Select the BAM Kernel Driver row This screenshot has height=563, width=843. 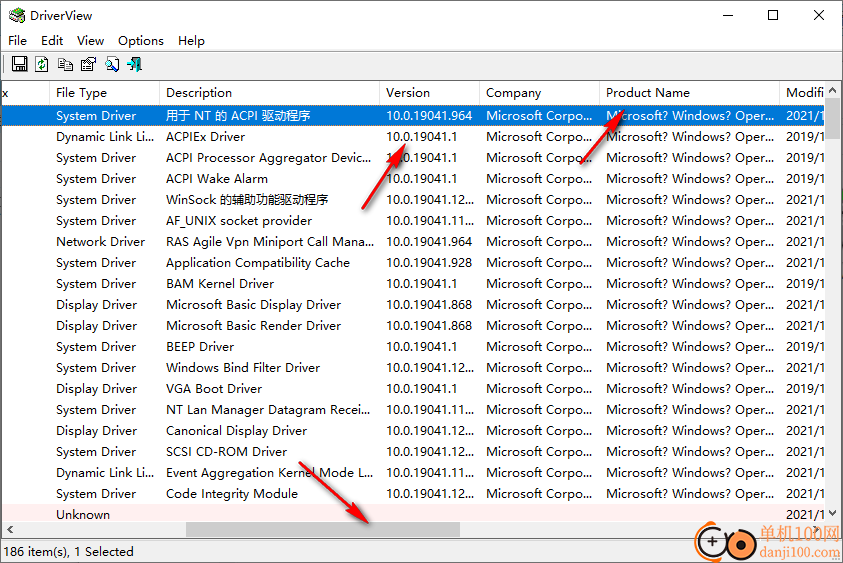pos(413,283)
